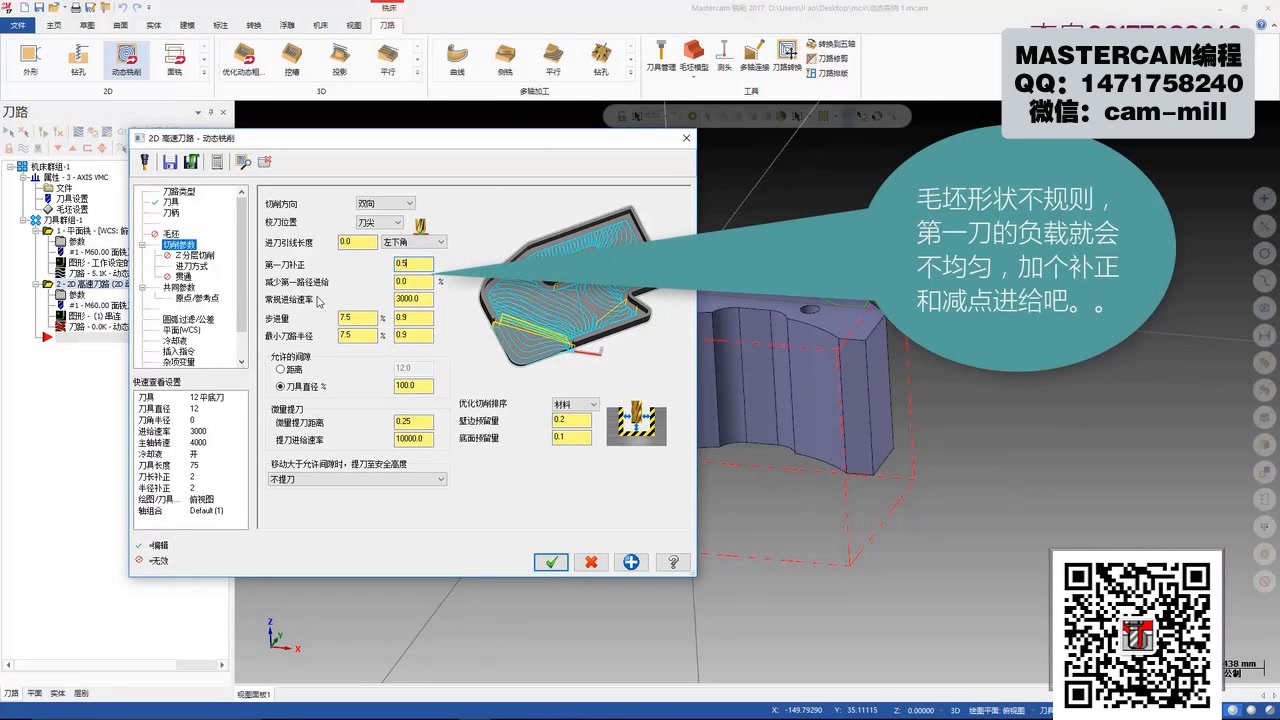Open 毛坯模型 stock model
This screenshot has width=1280, height=720.
click(693, 56)
